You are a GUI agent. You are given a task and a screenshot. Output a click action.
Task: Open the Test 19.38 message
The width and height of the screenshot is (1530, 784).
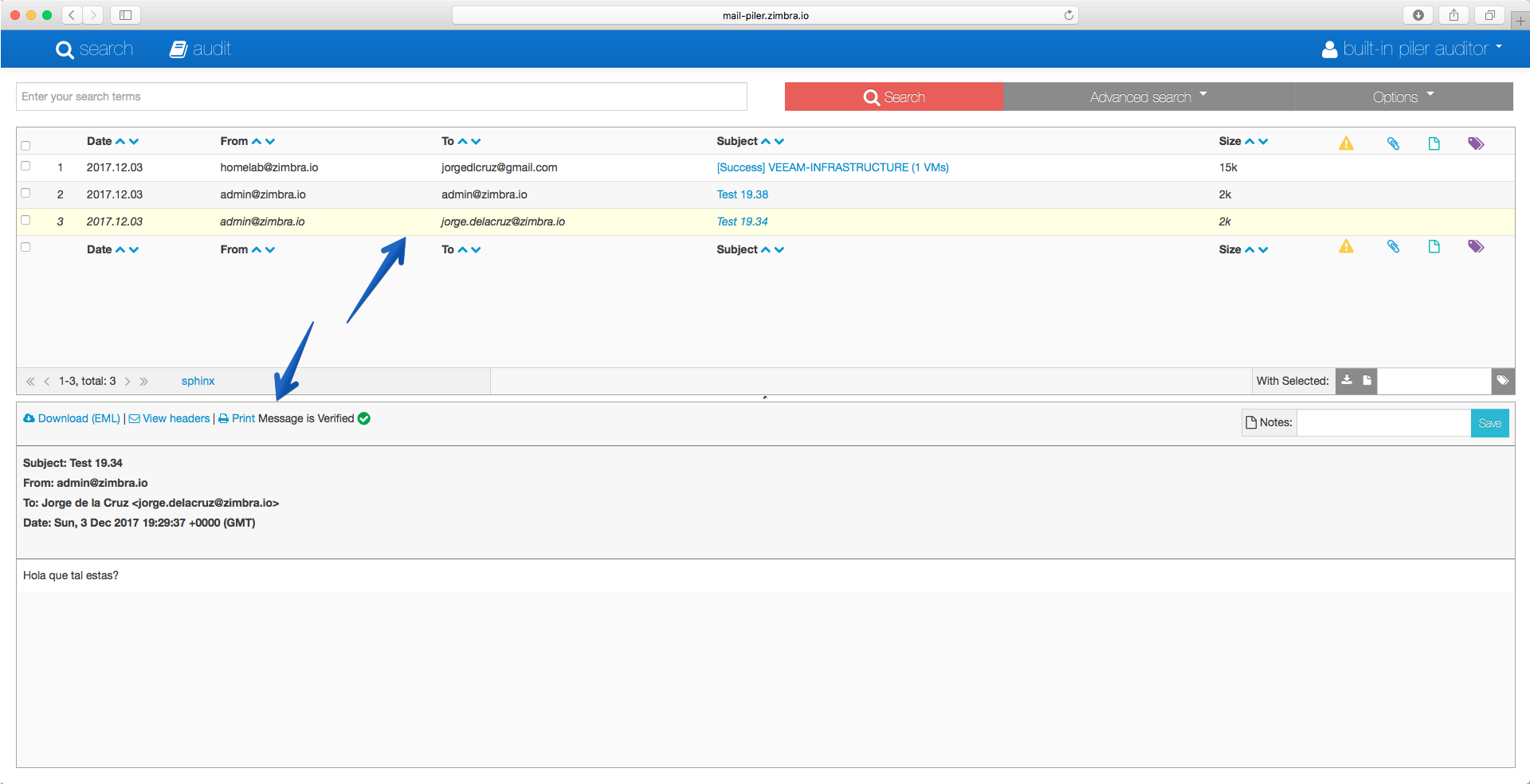[x=743, y=194]
